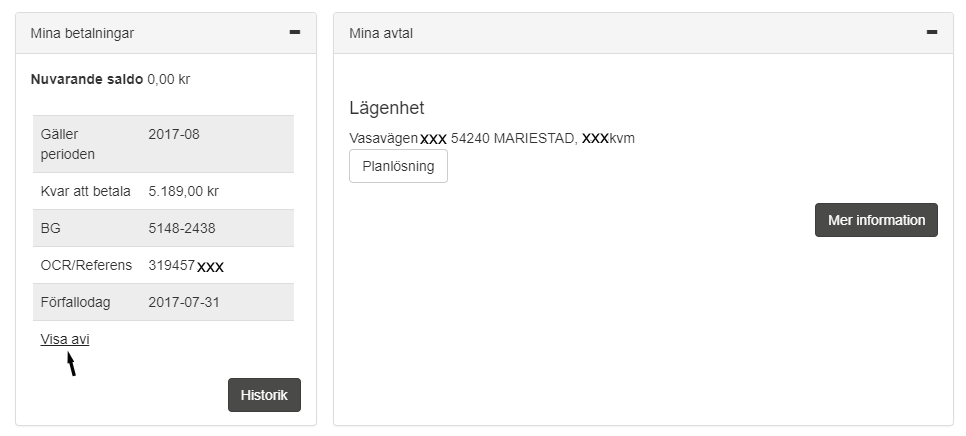
Task: Select the period value 2017-08
Action: coord(174,134)
